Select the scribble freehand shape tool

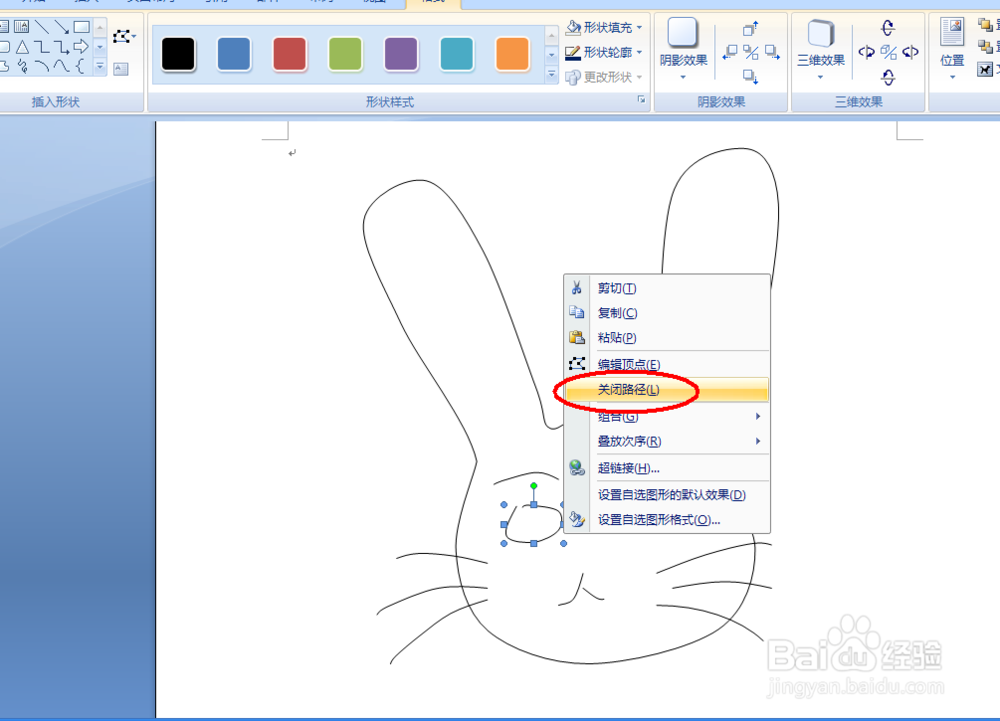pos(22,66)
